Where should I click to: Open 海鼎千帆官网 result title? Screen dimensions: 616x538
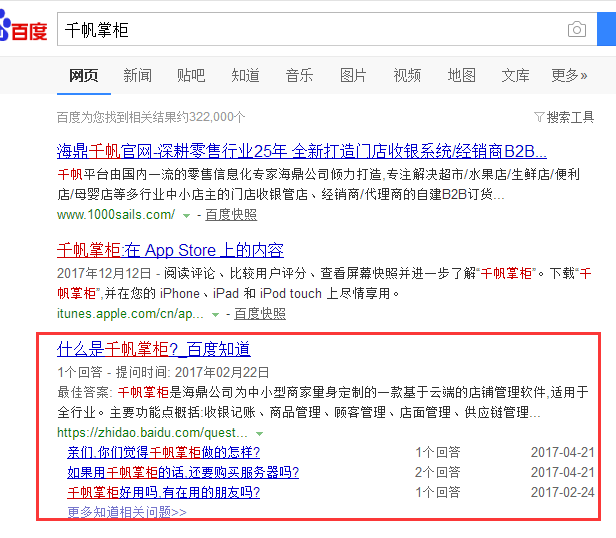(x=301, y=151)
